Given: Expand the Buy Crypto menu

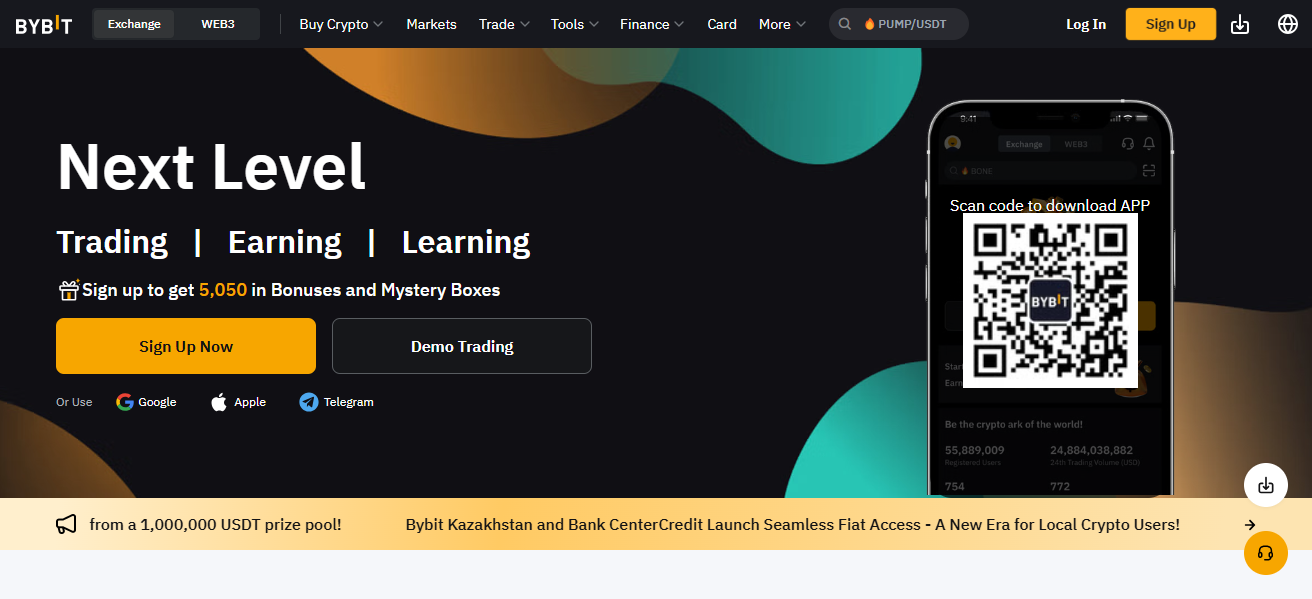Looking at the screenshot, I should [341, 24].
